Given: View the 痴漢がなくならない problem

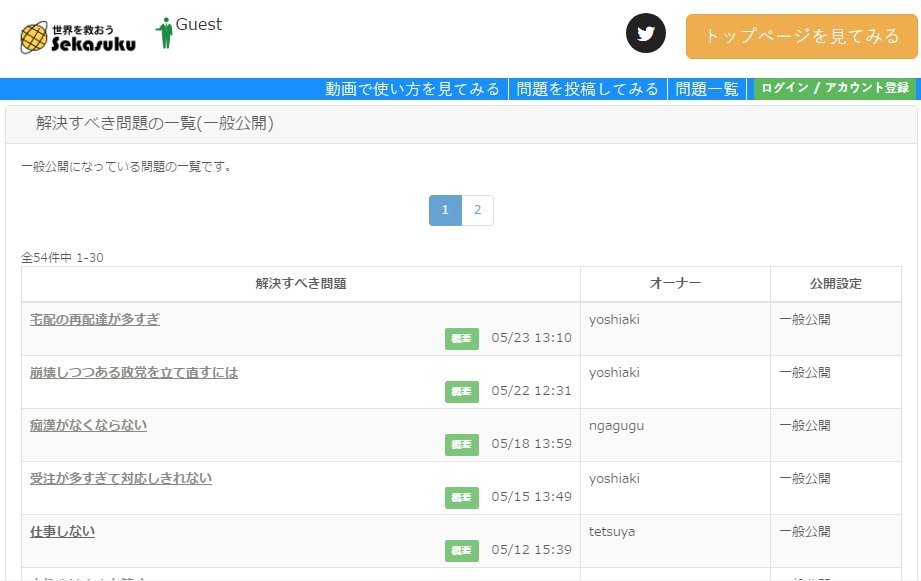Looking at the screenshot, I should click(88, 425).
